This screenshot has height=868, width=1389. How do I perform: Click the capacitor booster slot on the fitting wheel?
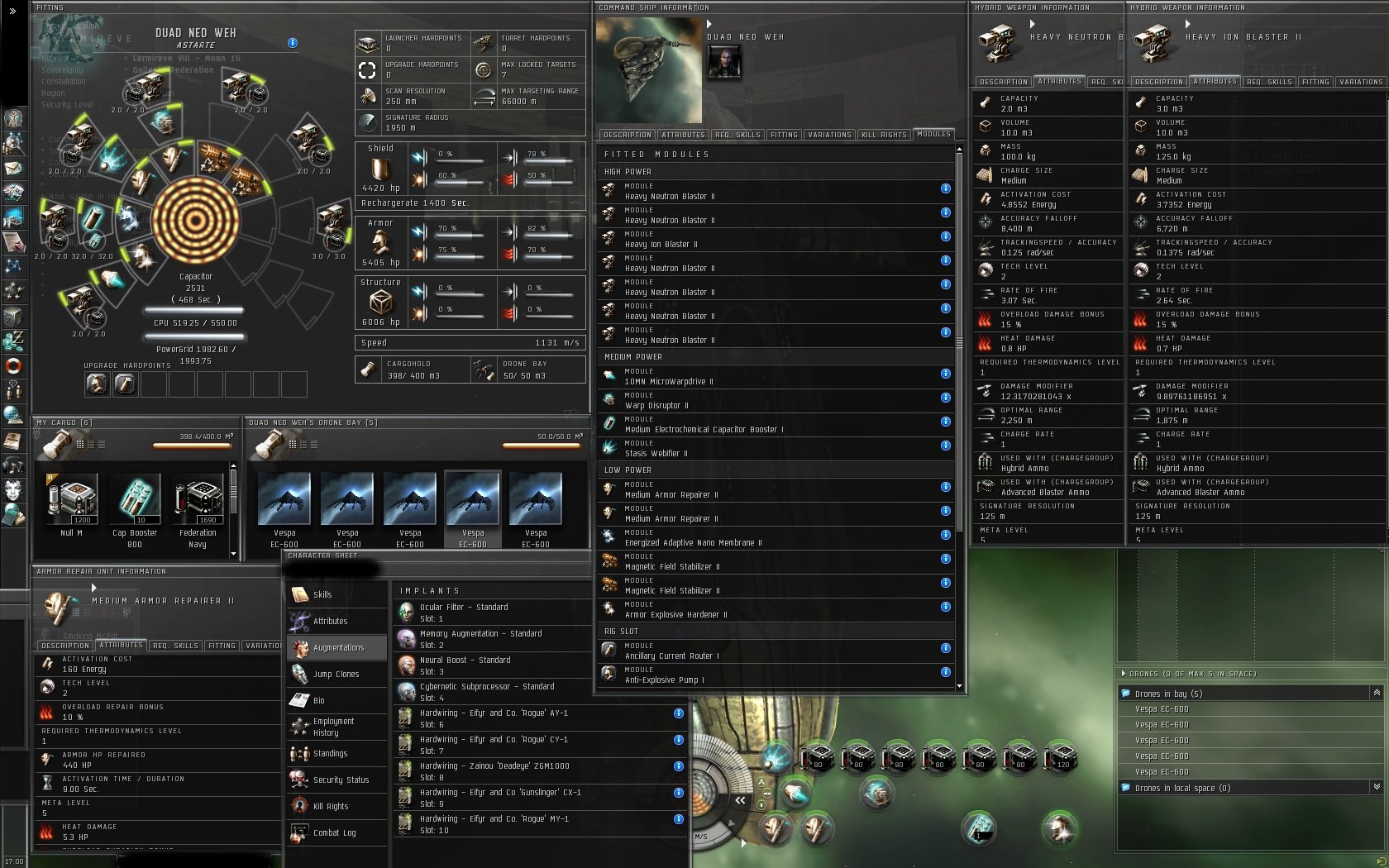click(x=93, y=218)
